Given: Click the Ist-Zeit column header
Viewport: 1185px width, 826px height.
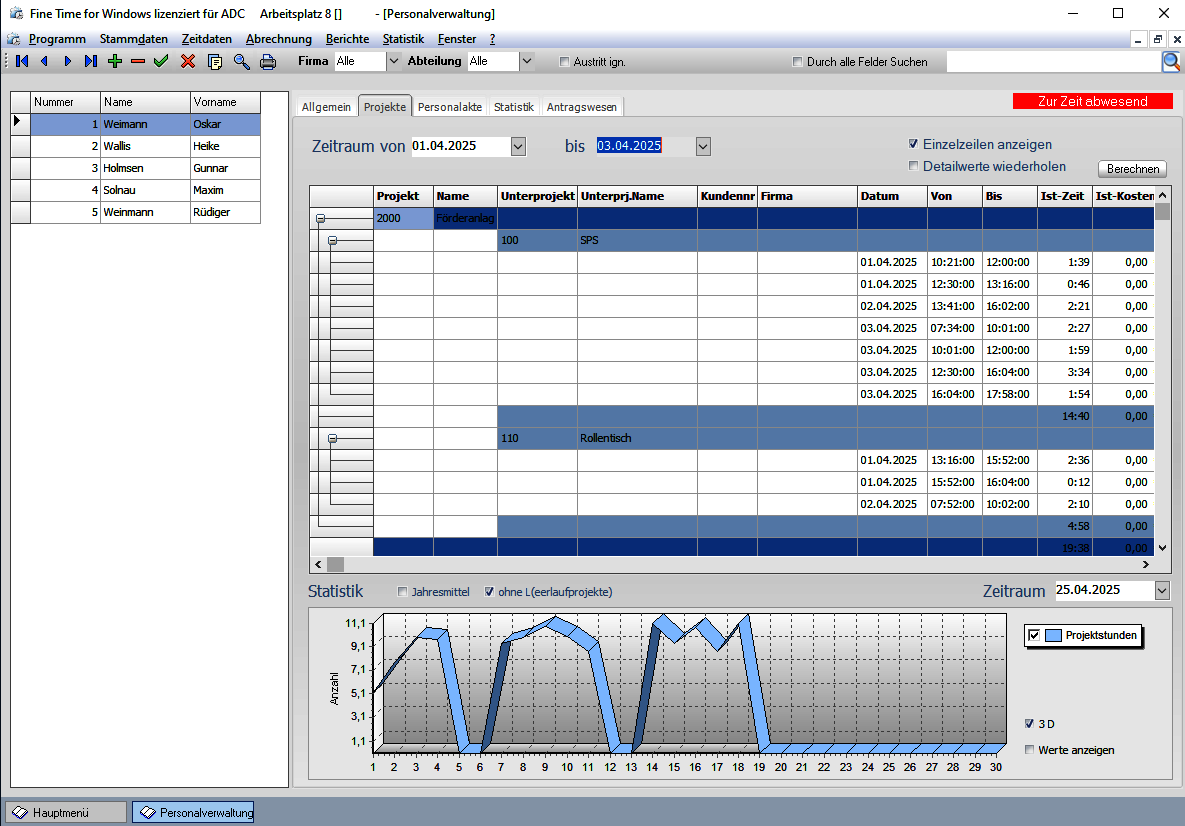Looking at the screenshot, I should coord(1065,196).
